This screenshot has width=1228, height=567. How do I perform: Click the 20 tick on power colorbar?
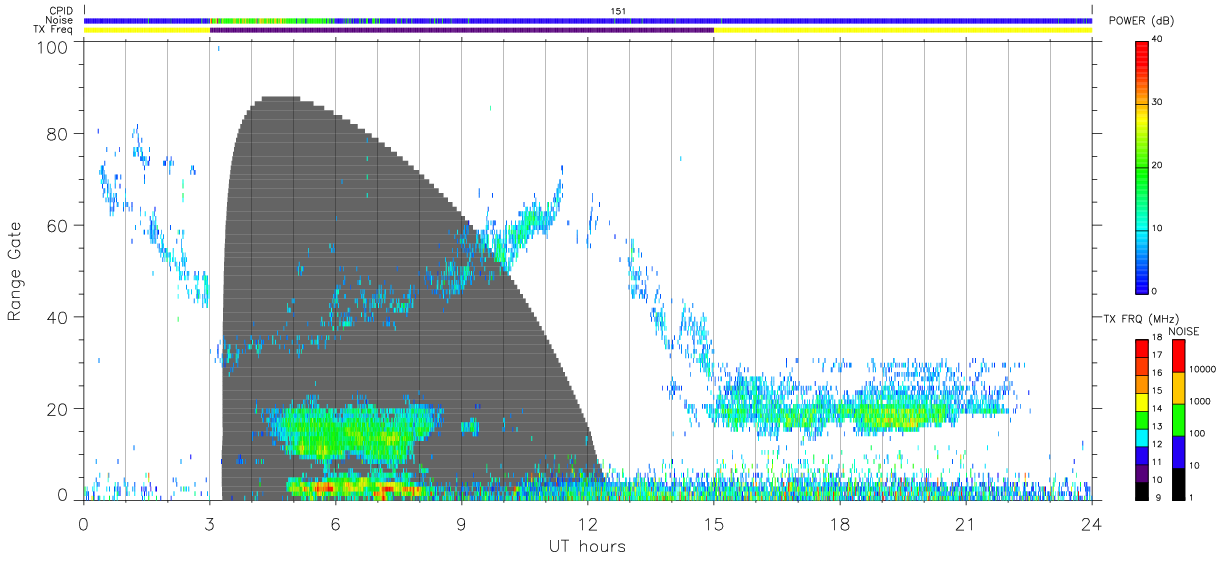(x=1158, y=165)
